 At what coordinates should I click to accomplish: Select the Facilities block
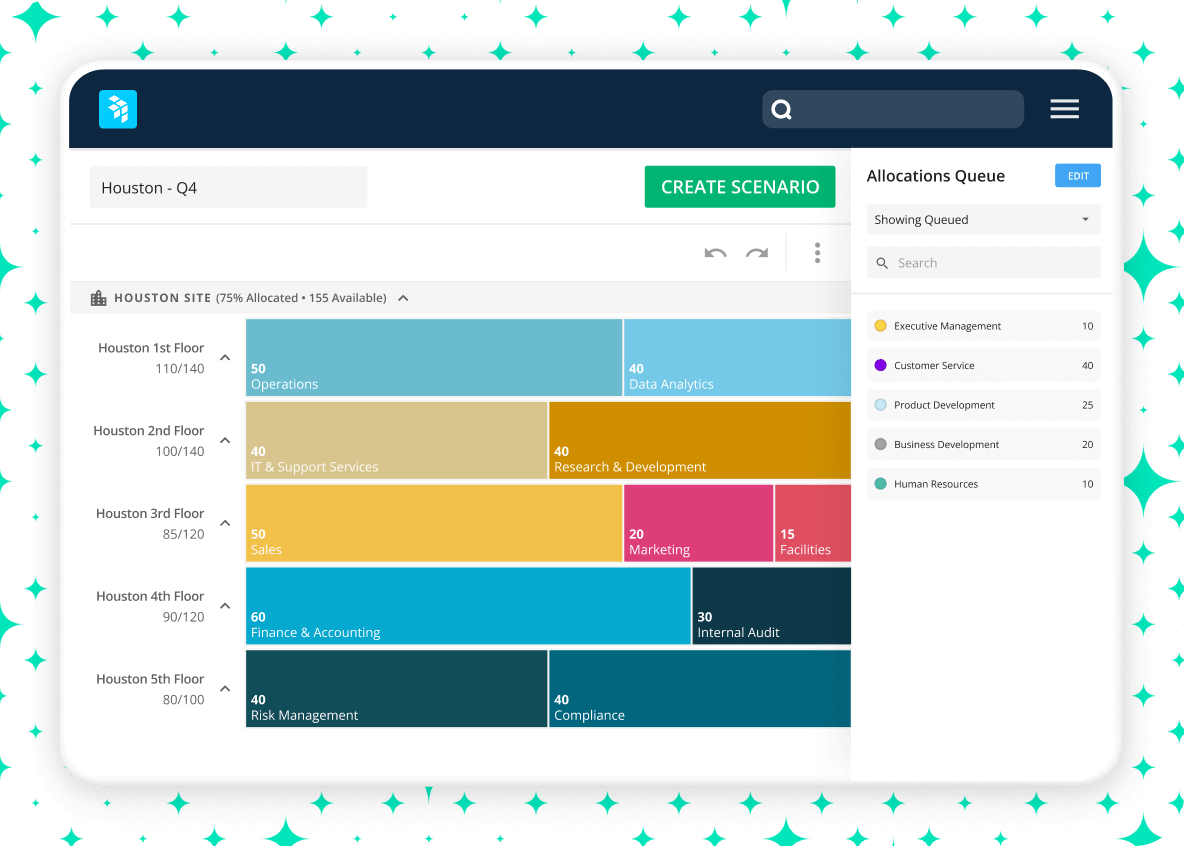[x=812, y=523]
